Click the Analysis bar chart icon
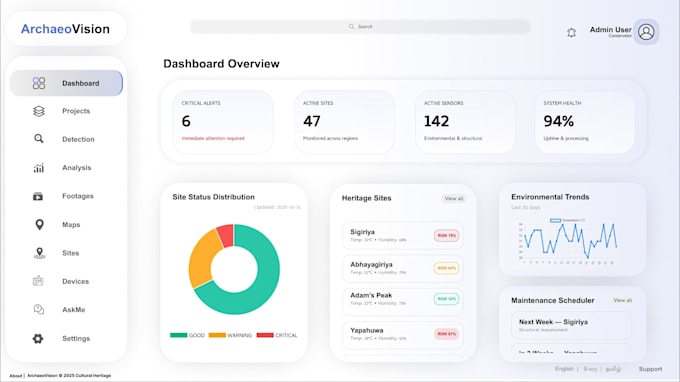Image resolution: width=680 pixels, height=382 pixels. point(39,168)
